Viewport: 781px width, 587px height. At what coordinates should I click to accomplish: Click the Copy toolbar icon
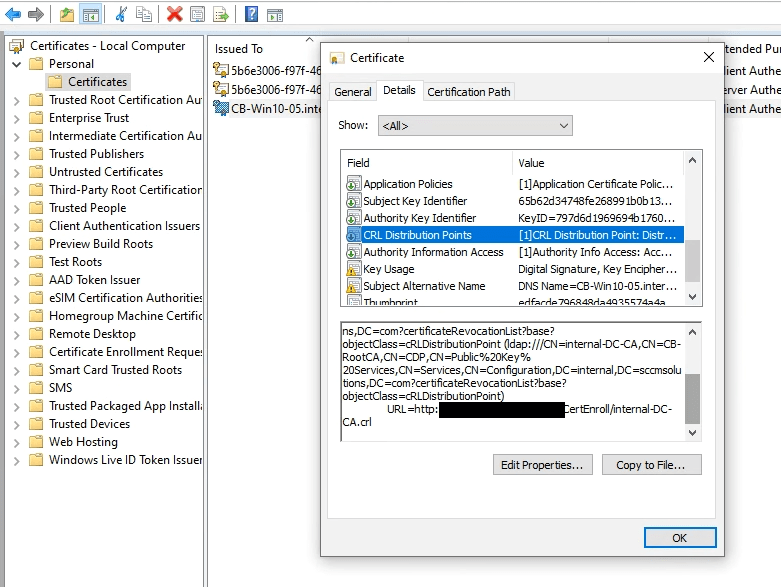[x=144, y=14]
